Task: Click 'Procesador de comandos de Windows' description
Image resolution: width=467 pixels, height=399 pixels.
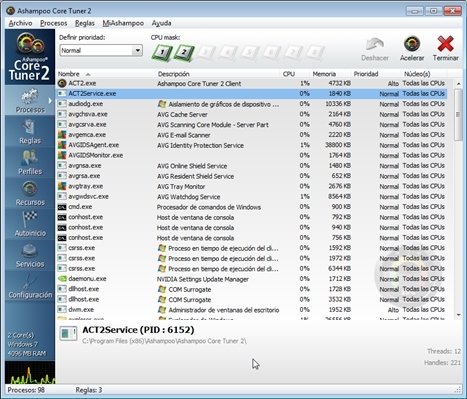Action: [209, 207]
